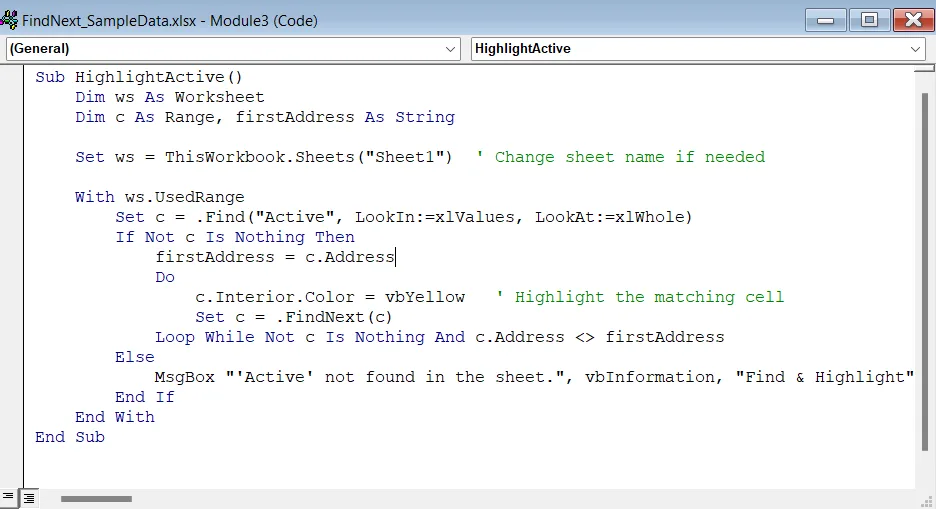Click 'firstAddress As String' declaration text
This screenshot has width=936, height=509.
[345, 117]
